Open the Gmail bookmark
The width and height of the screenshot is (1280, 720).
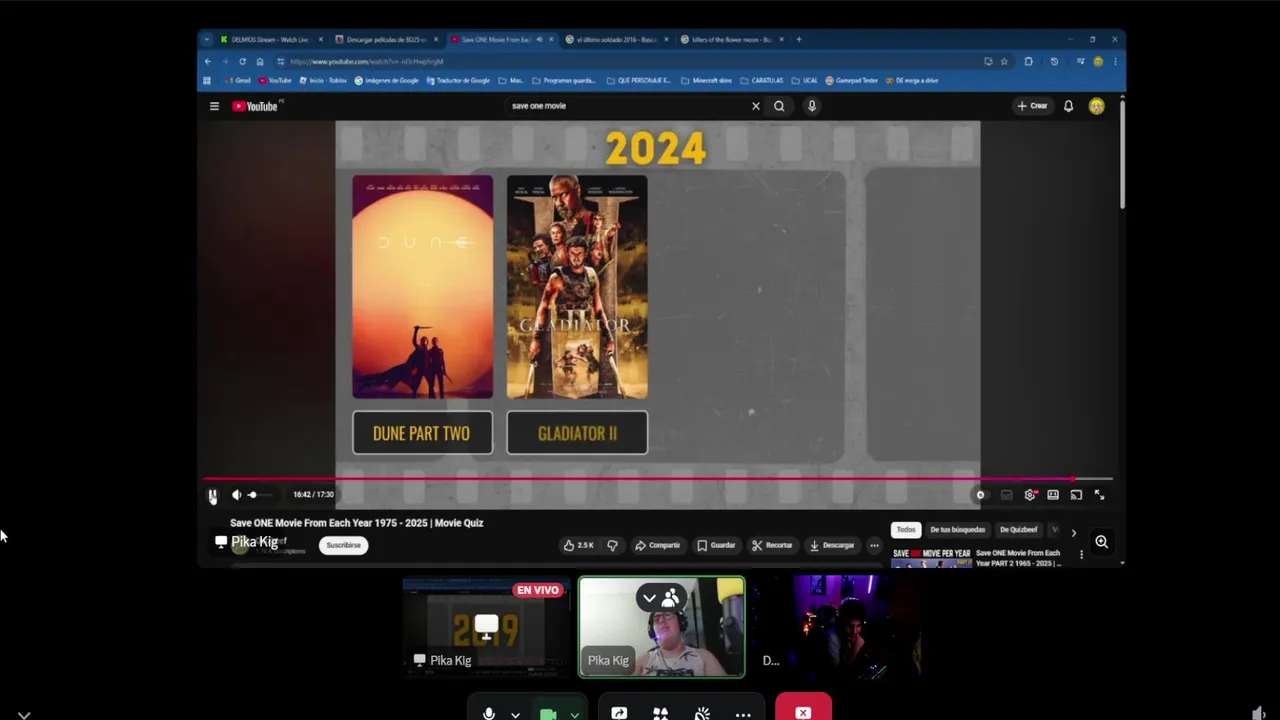[238, 80]
